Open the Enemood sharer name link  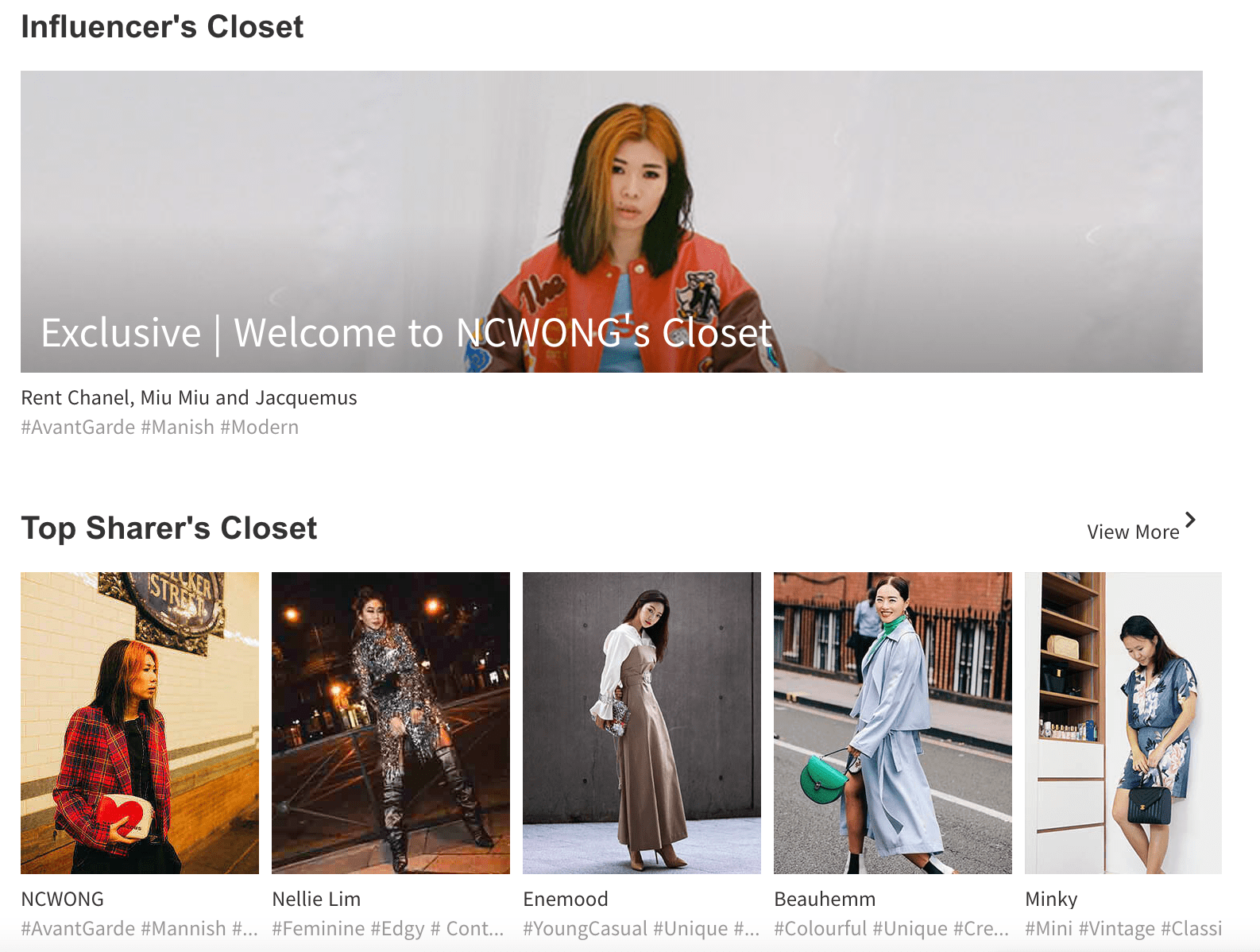click(x=566, y=899)
